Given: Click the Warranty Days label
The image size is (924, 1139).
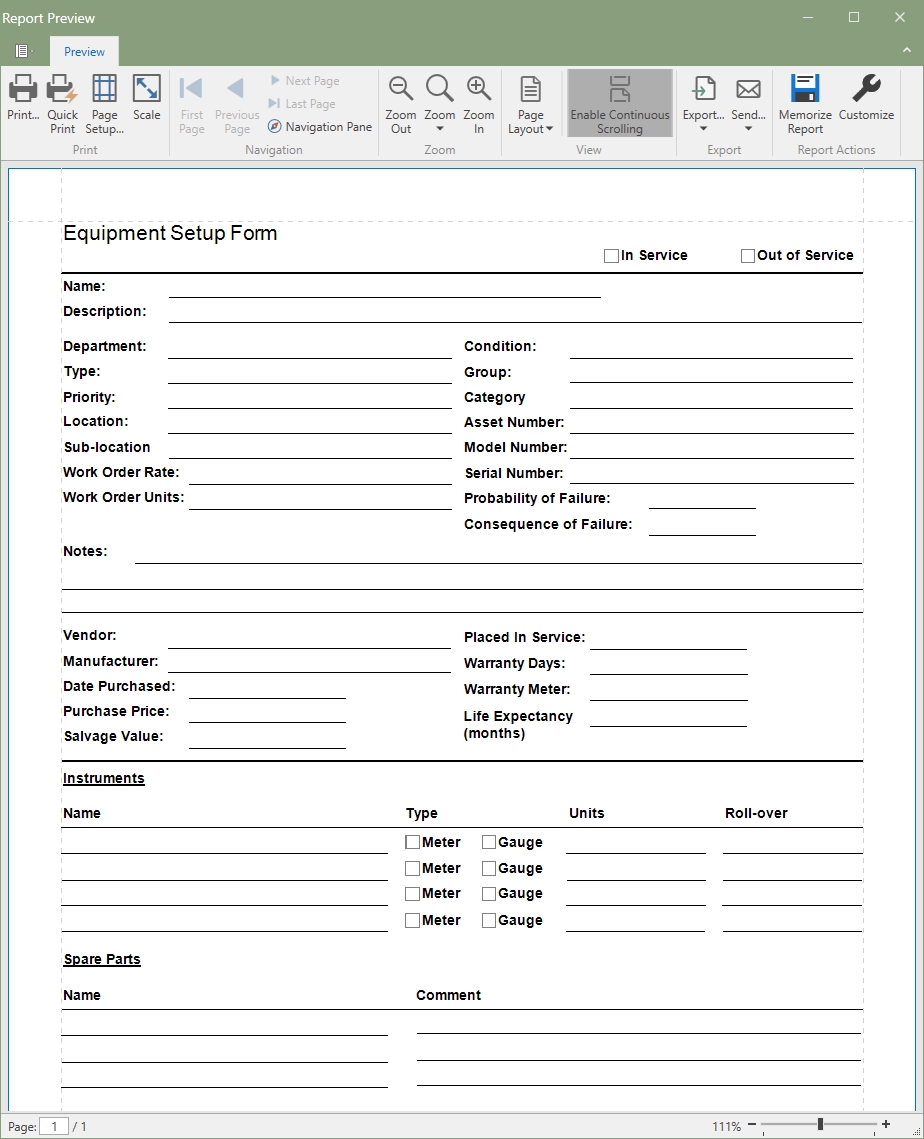Looking at the screenshot, I should pyautogui.click(x=514, y=663).
